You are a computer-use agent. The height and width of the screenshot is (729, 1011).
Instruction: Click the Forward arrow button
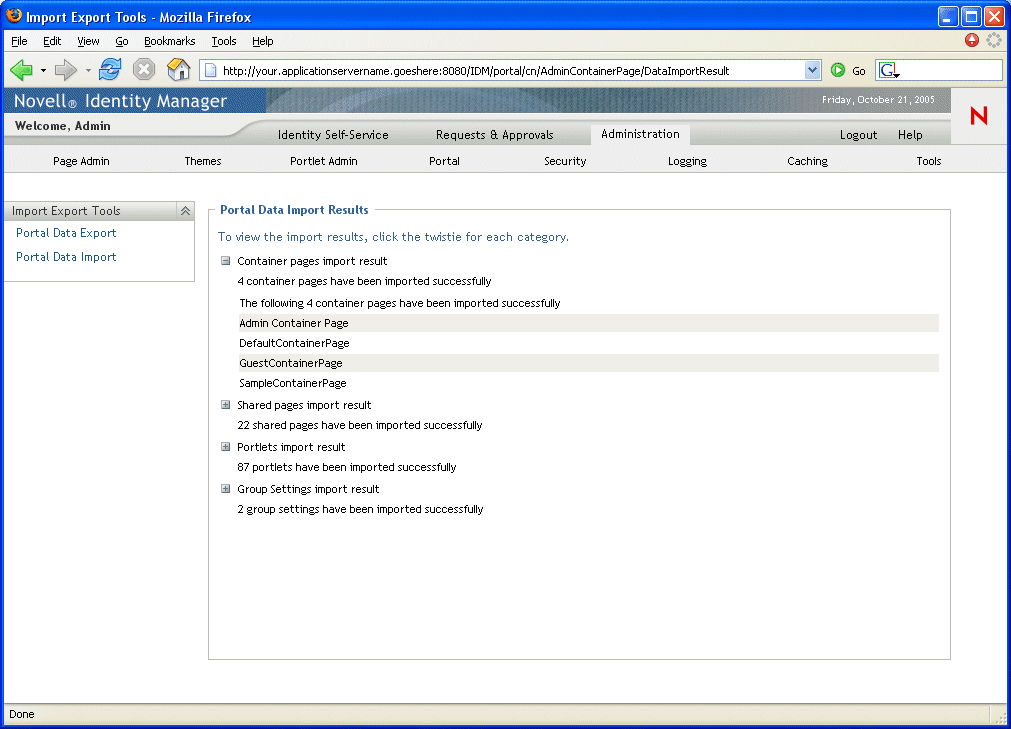(66, 70)
